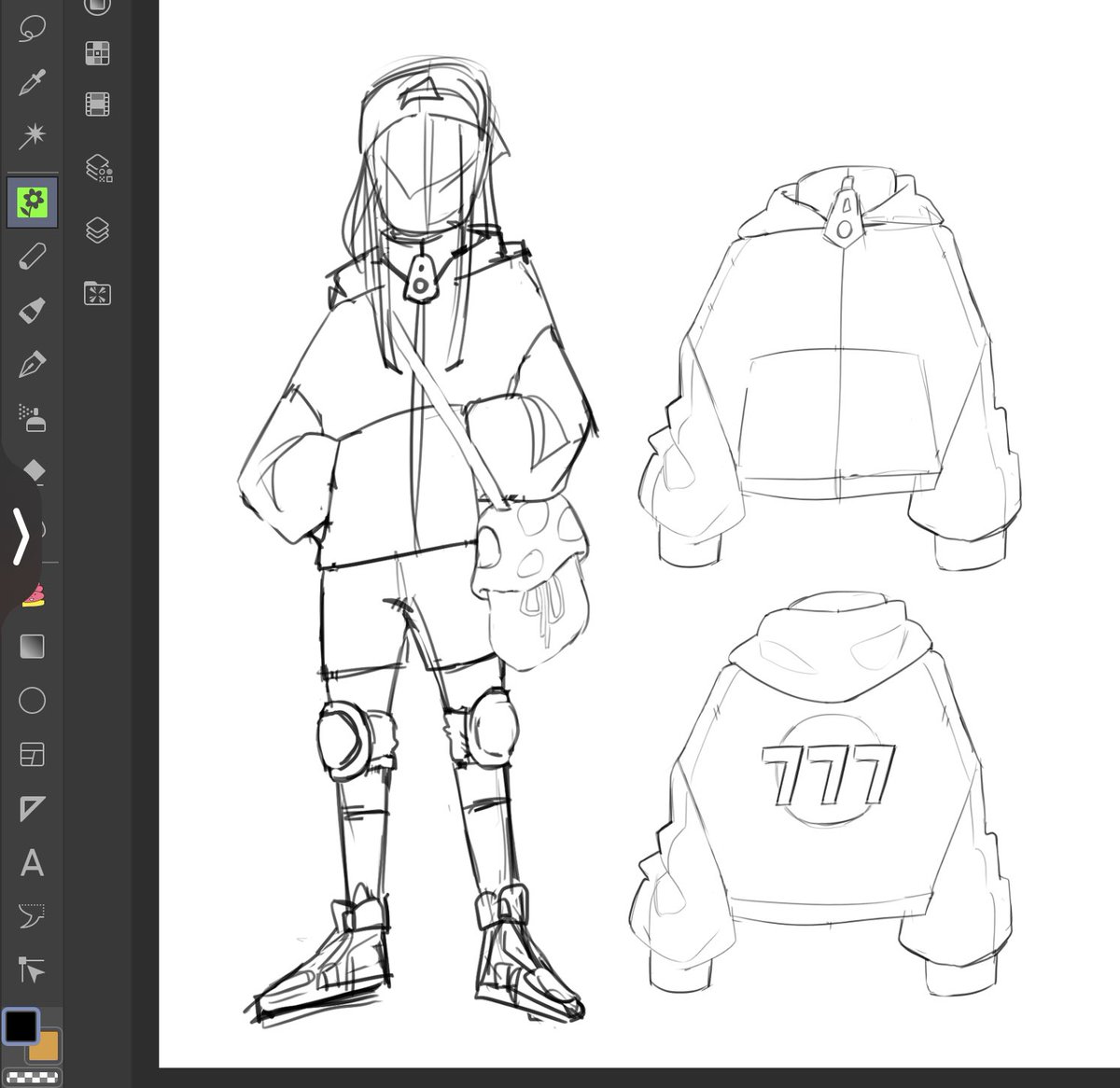
Task: Select the Text tool
Action: [x=34, y=864]
